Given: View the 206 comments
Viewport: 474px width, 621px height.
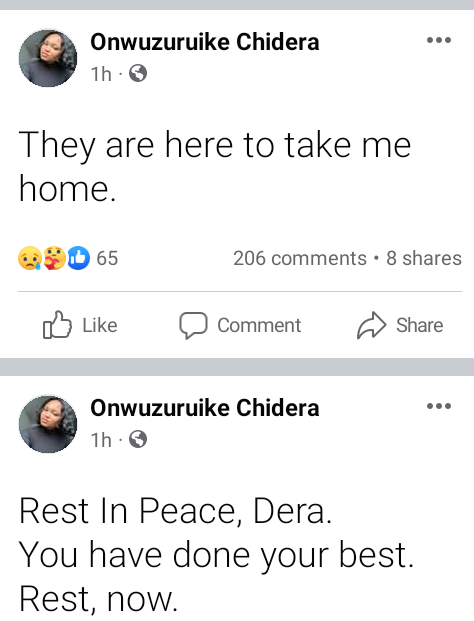Looking at the screenshot, I should pos(300,258).
